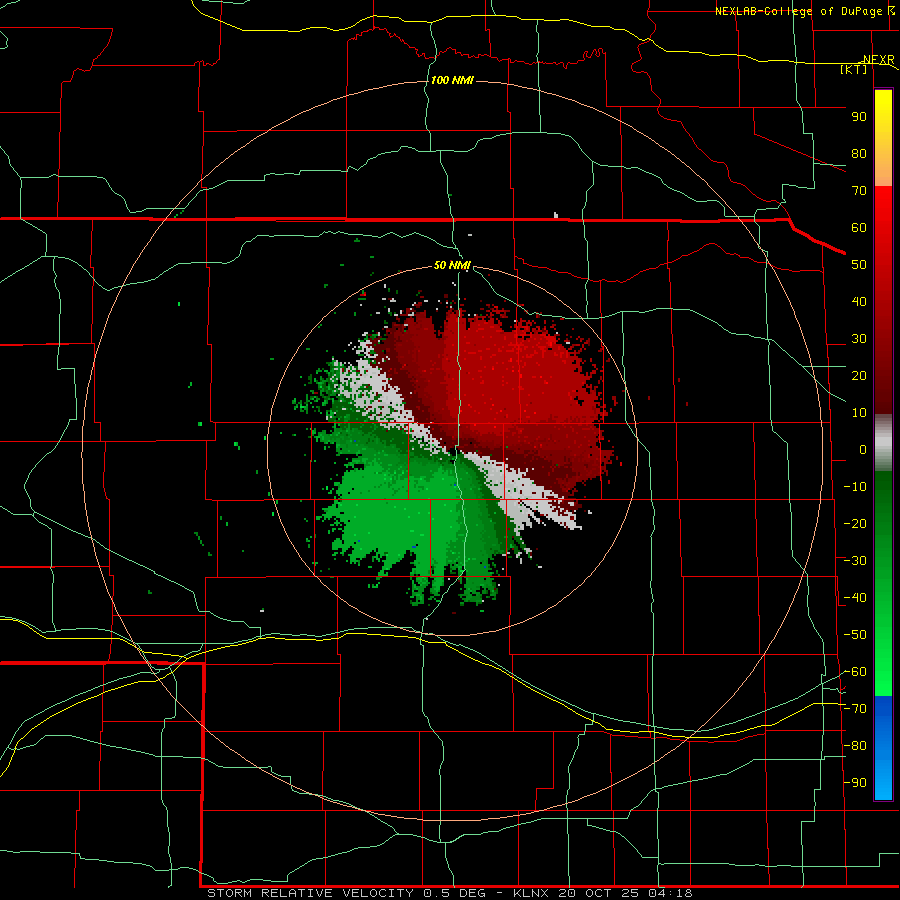Click the 50 NMI range ring label
This screenshot has height=900, width=900.
click(x=452, y=265)
